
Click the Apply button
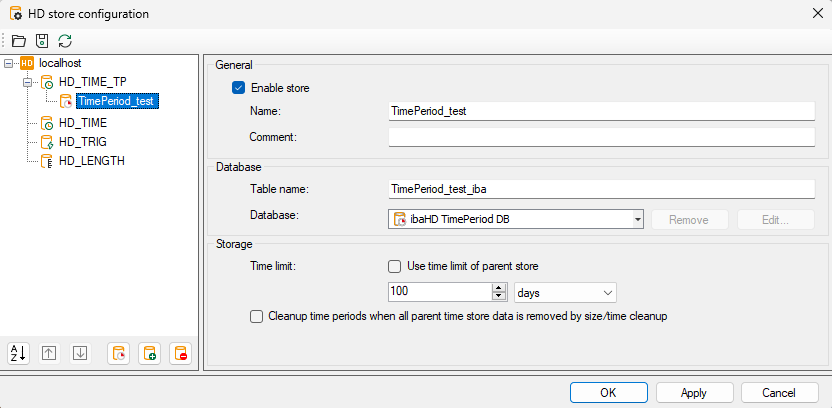(x=694, y=393)
